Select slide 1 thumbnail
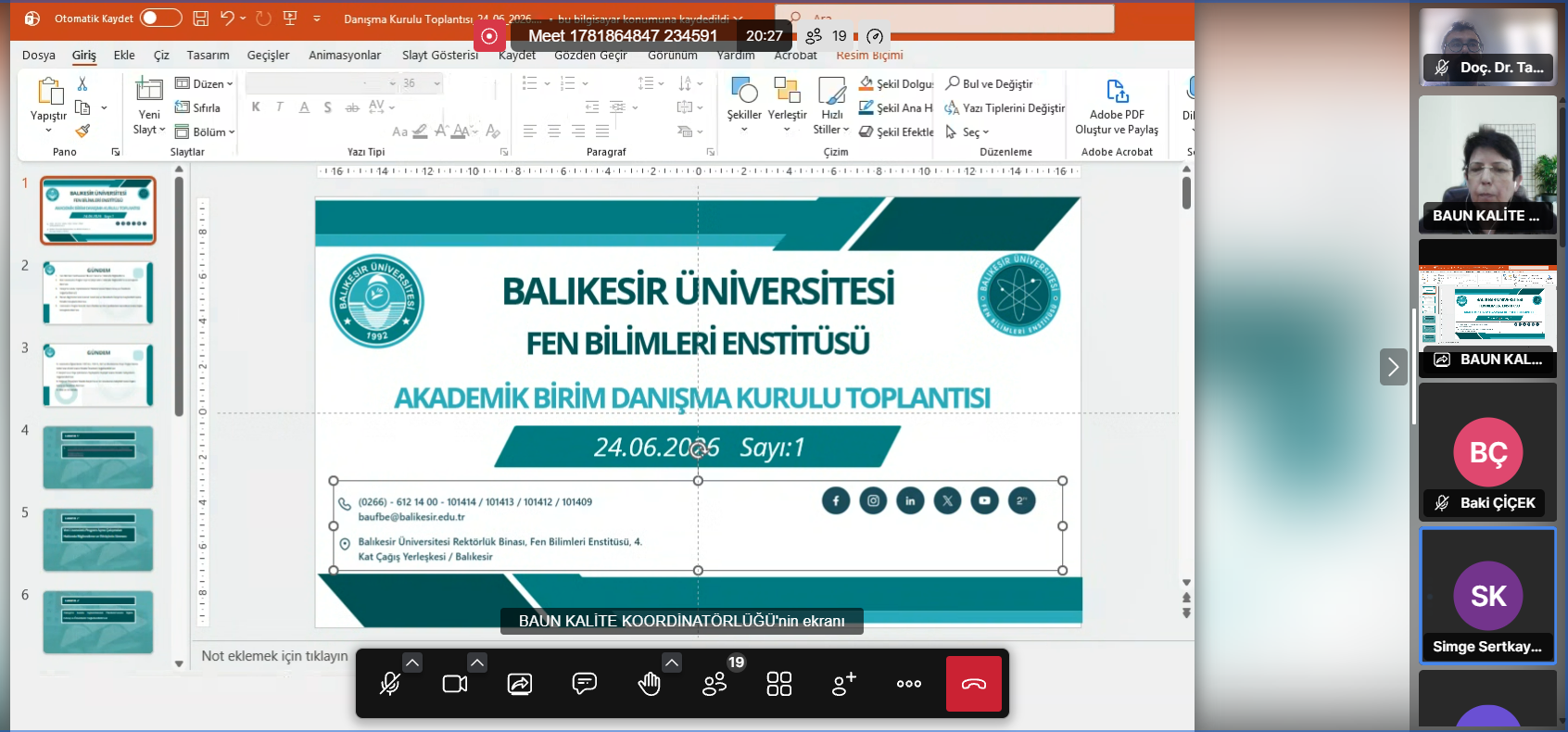This screenshot has height=732, width=1568. click(97, 210)
